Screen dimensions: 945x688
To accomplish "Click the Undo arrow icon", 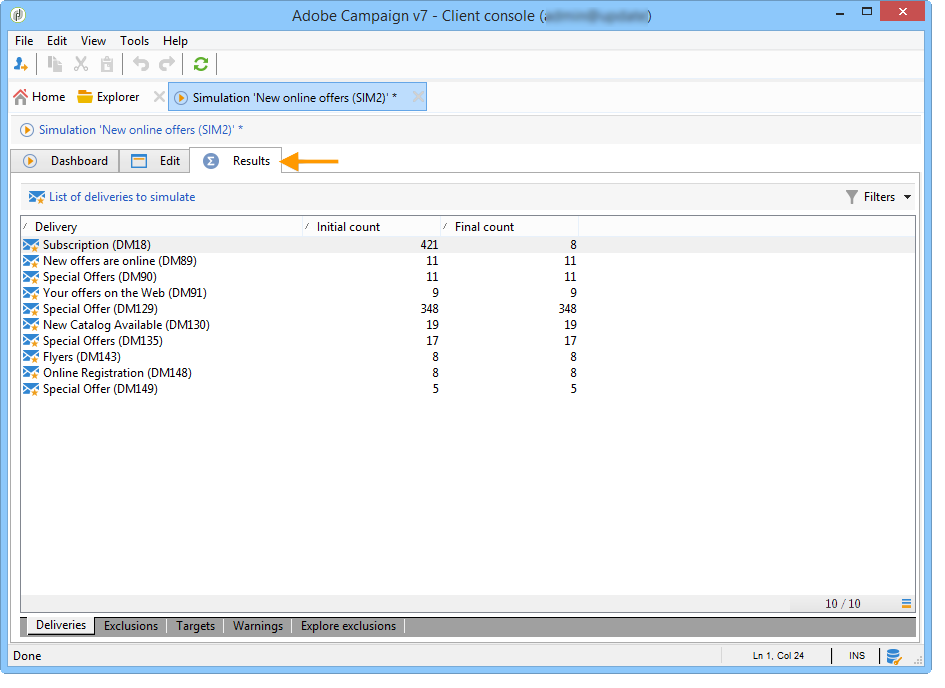I will pos(140,64).
